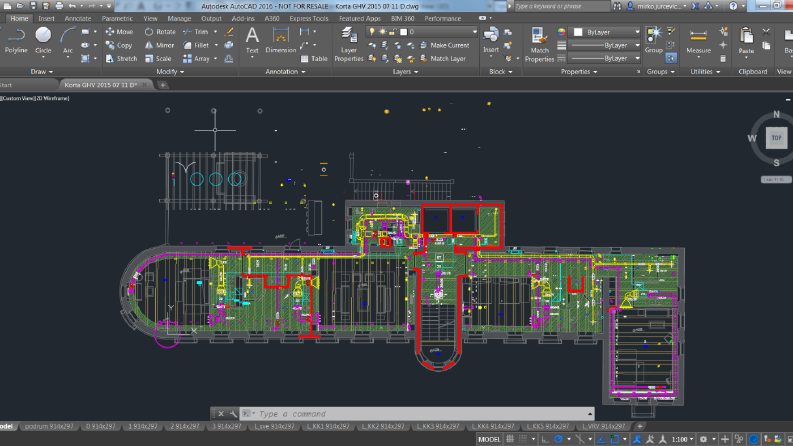793x446 pixels.
Task: Activate the Stretch tool
Action: [121, 59]
